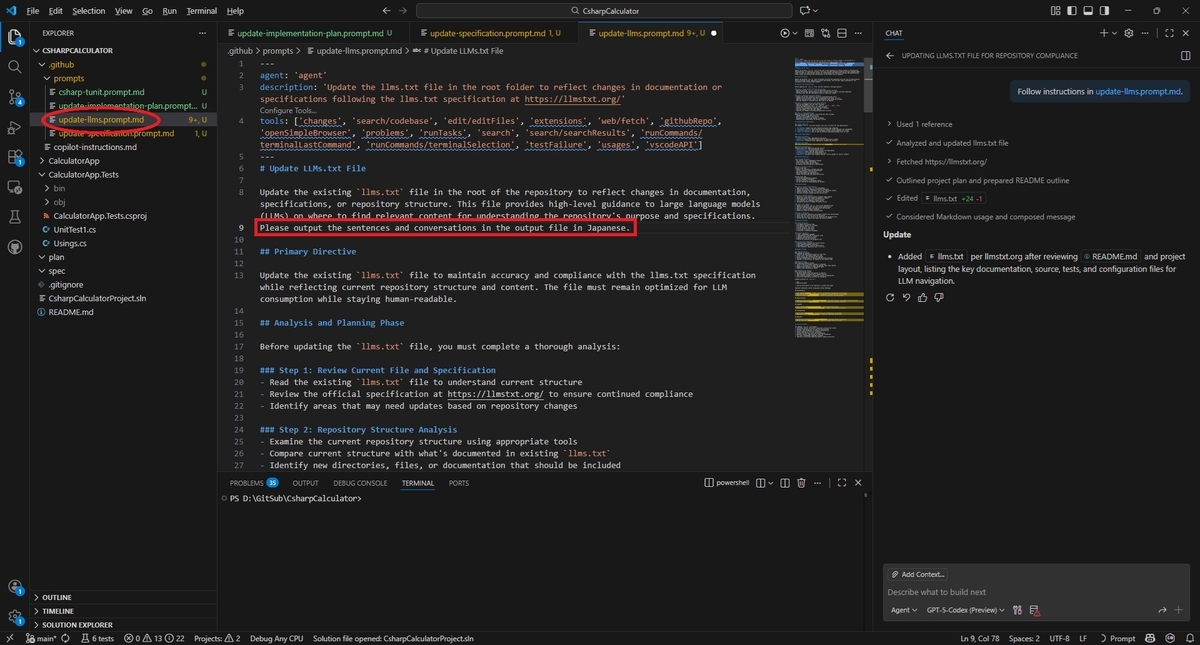Open the Terminal menu
1200x645 pixels.
pos(201,11)
